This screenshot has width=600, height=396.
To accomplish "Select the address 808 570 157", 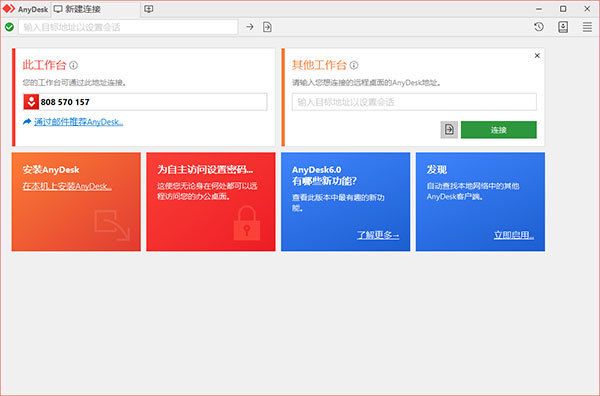I will (x=65, y=102).
